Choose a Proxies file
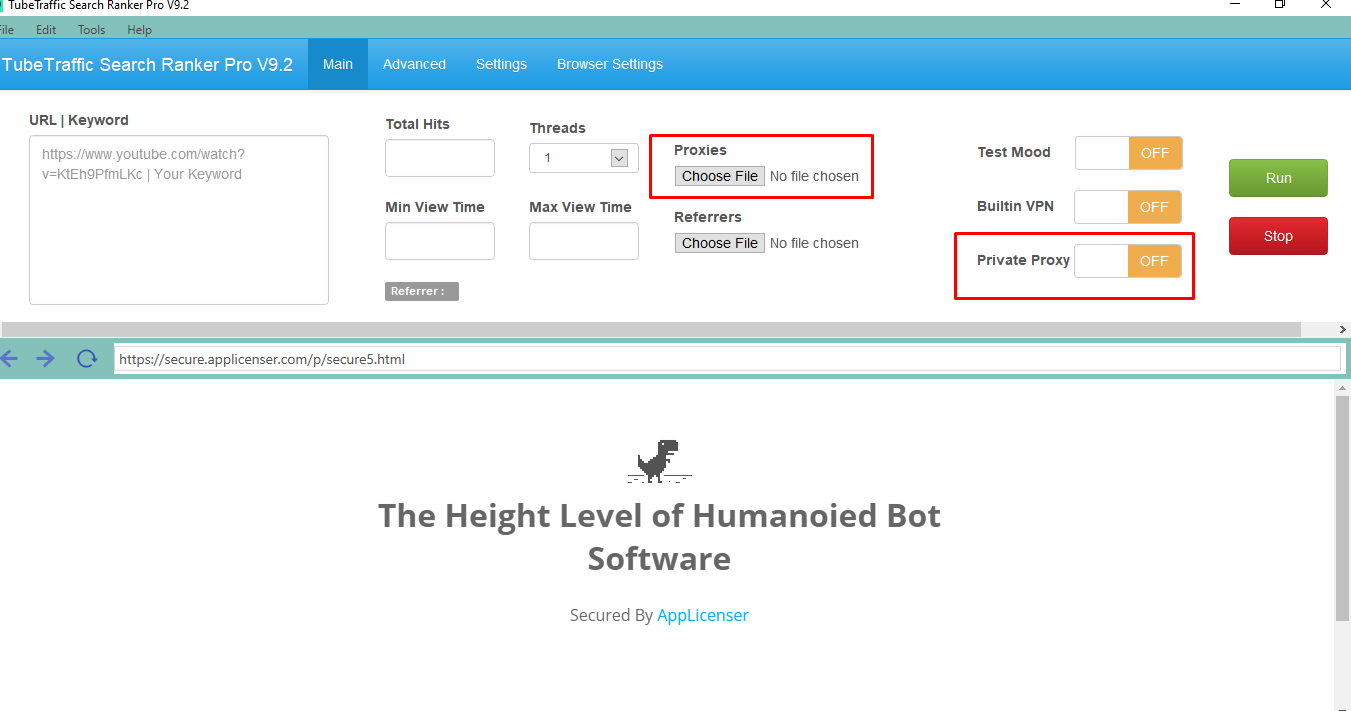The height and width of the screenshot is (711, 1351). pos(720,176)
